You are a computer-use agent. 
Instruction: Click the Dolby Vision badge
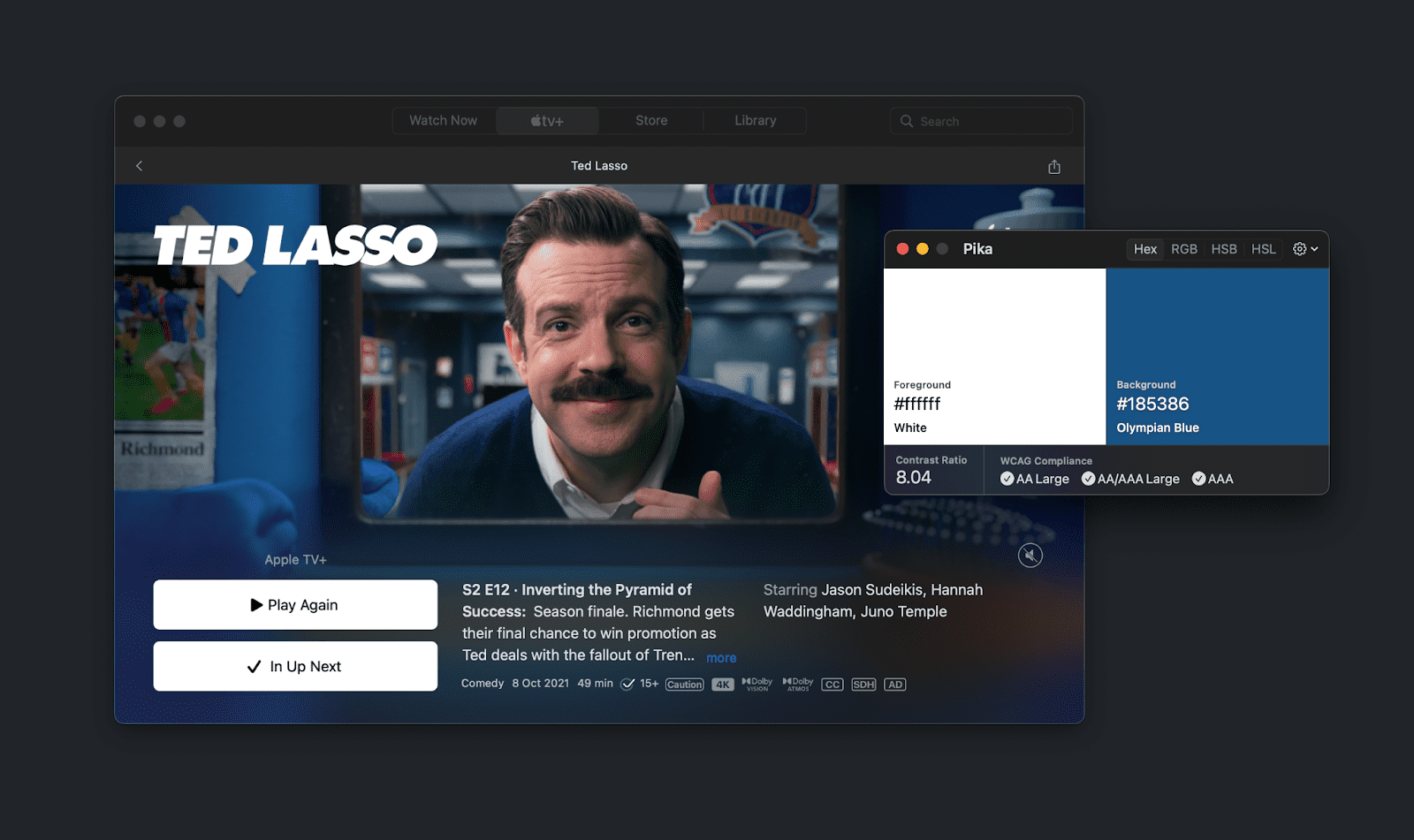pos(756,684)
